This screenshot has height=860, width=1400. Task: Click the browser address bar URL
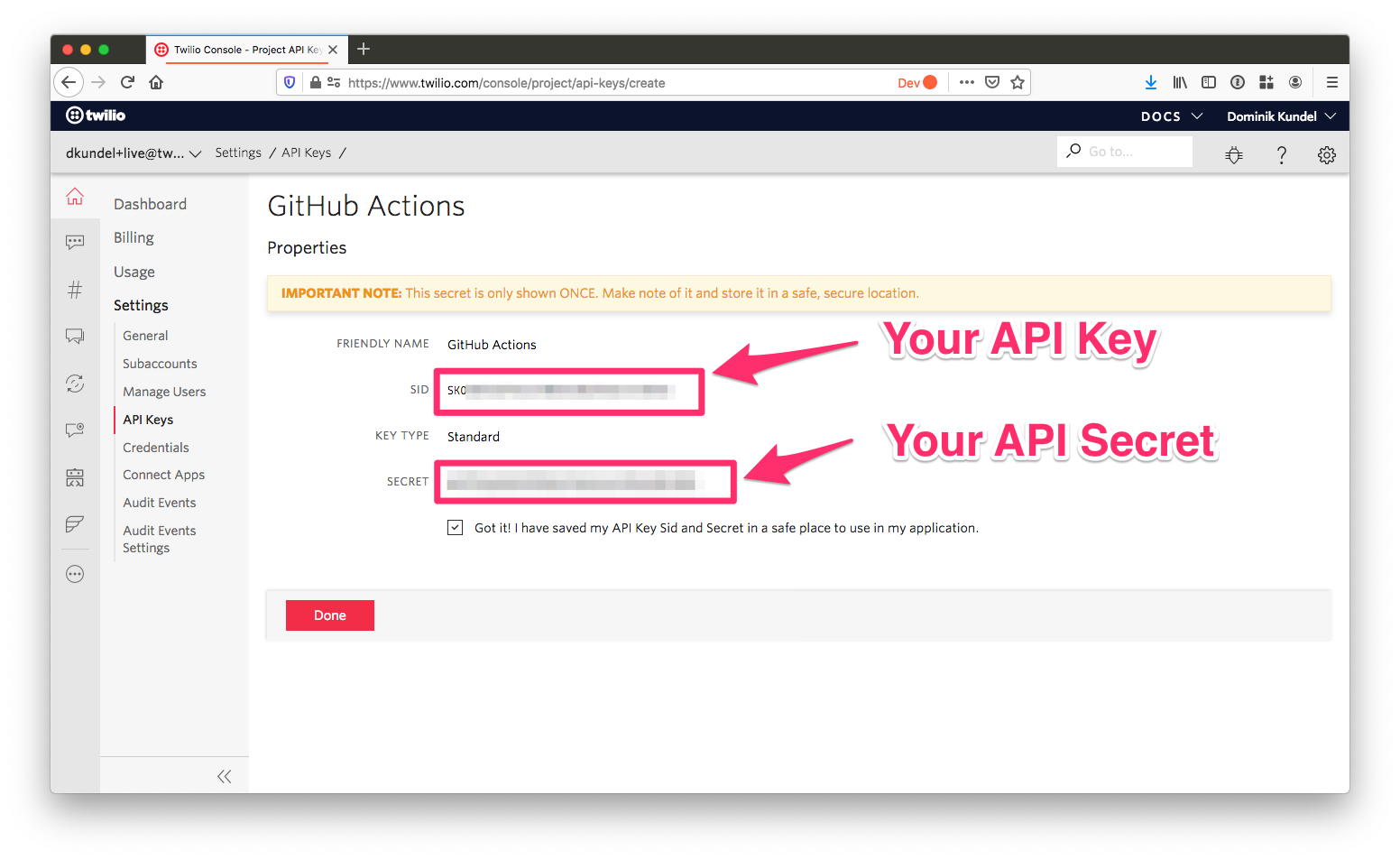(x=506, y=83)
